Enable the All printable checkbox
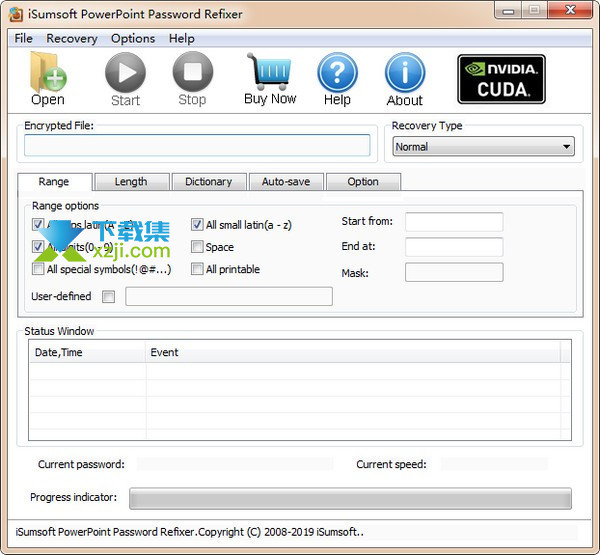This screenshot has height=555, width=600. (x=197, y=269)
